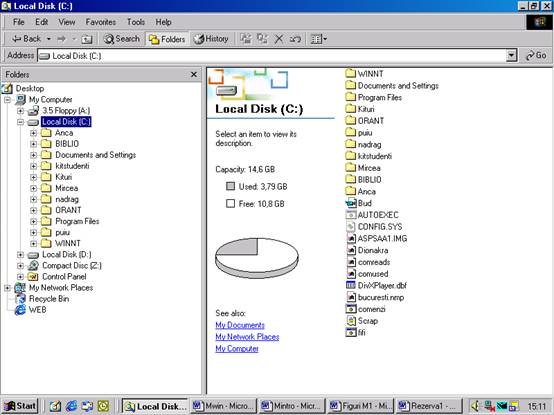Open the Views dropdown button
The width and height of the screenshot is (554, 415).
pyautogui.click(x=318, y=39)
